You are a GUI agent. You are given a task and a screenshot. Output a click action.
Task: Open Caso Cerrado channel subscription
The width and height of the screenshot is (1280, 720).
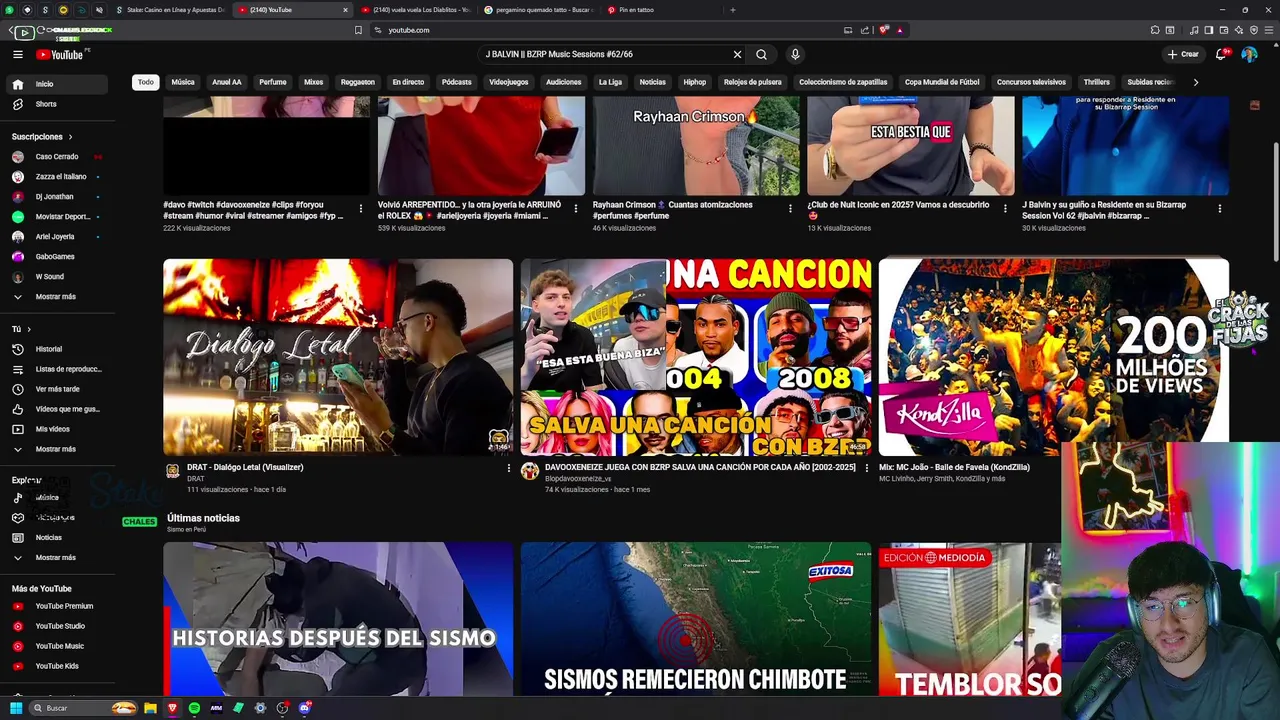click(57, 156)
